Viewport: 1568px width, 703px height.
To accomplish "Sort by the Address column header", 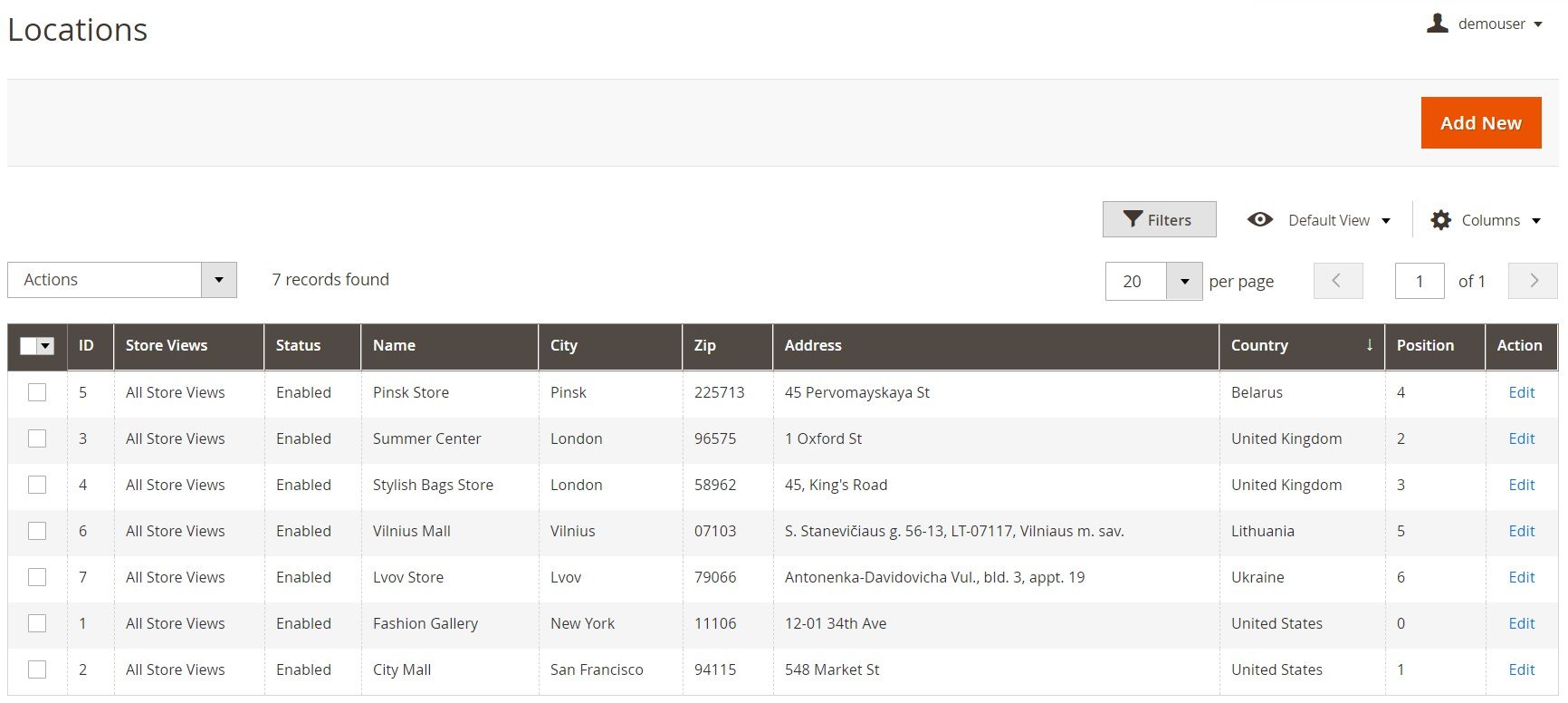I will coord(996,345).
